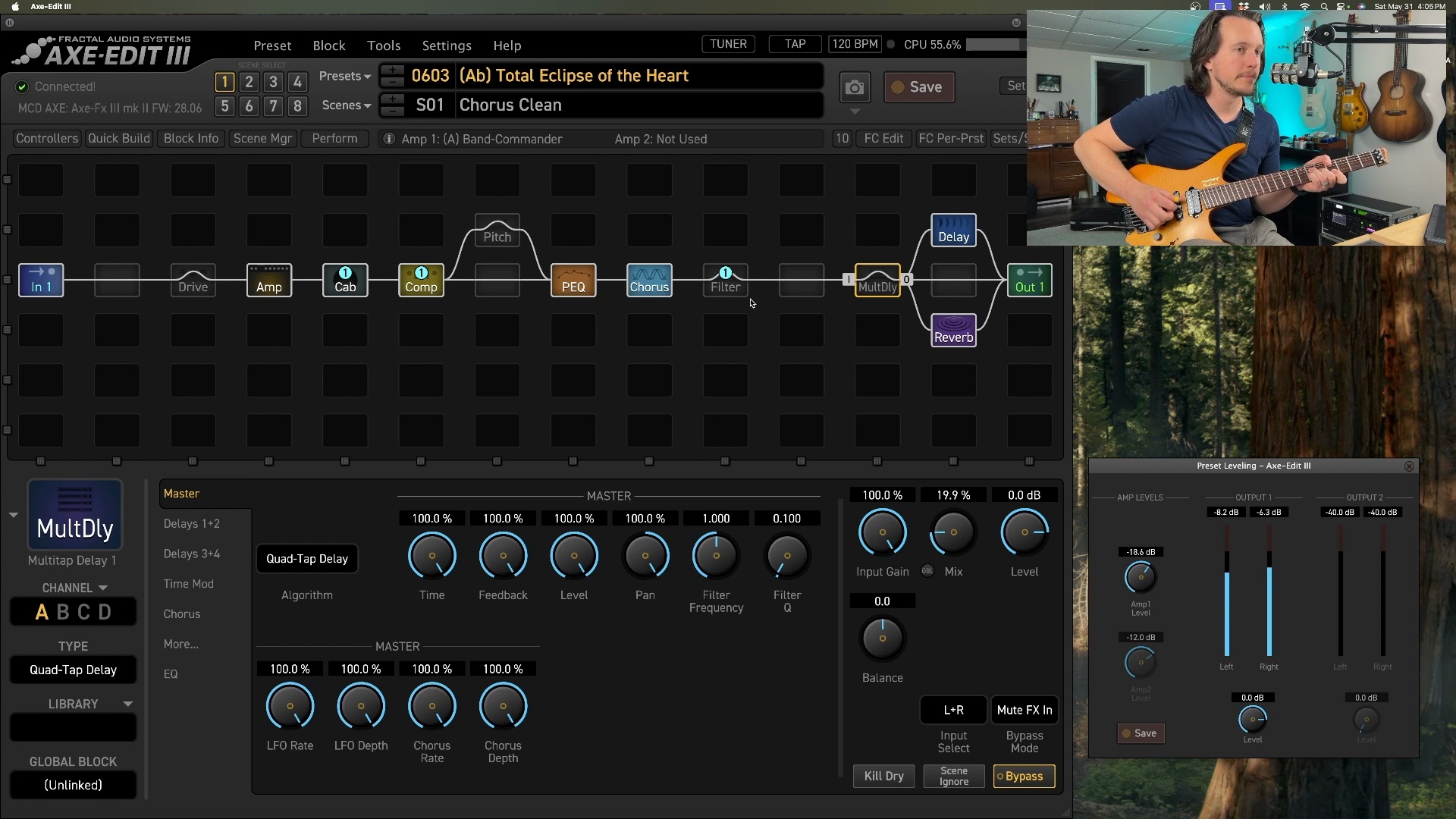Switch to Time Mod page
The height and width of the screenshot is (819, 1456).
[x=189, y=583]
